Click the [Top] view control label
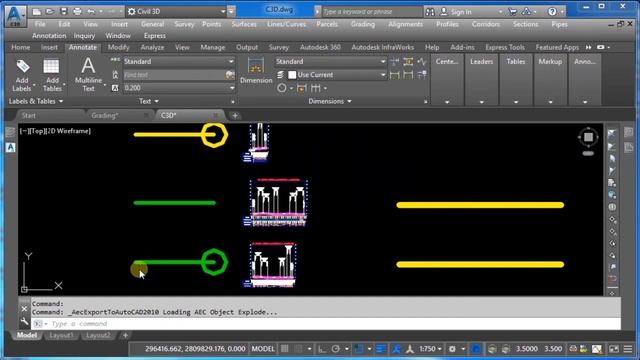This screenshot has height=360, width=640. click(x=36, y=131)
